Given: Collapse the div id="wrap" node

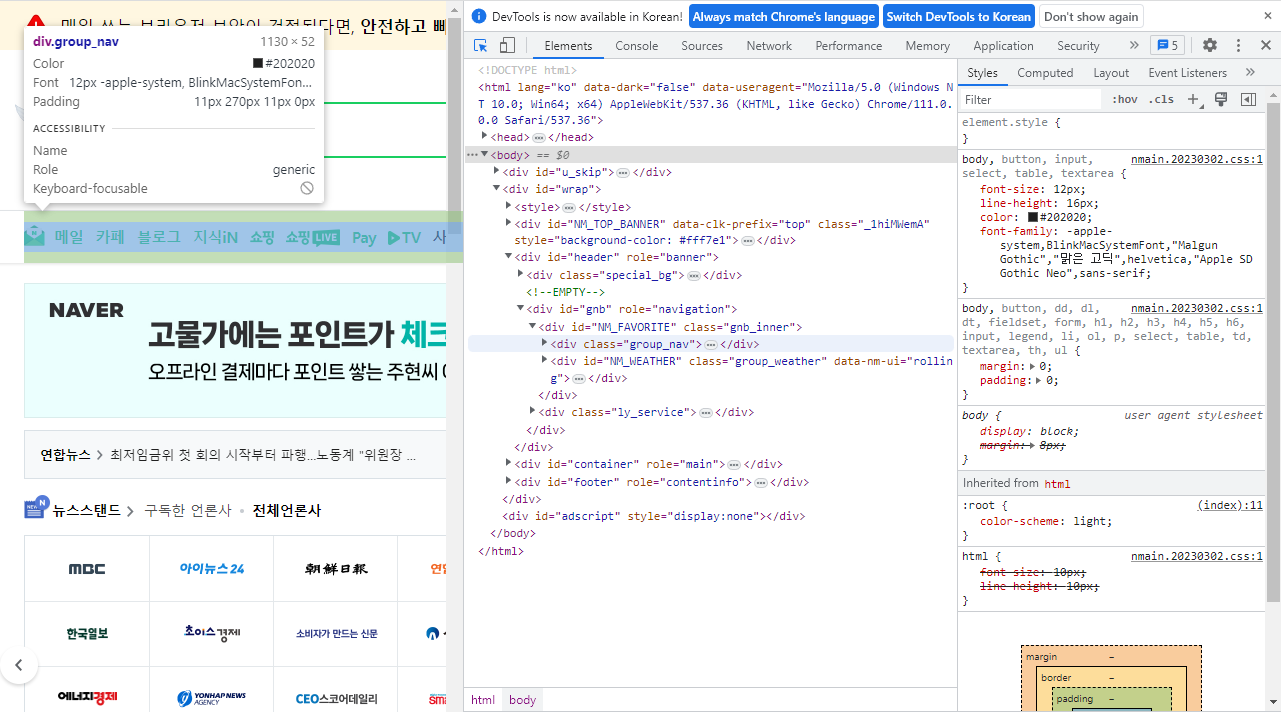Looking at the screenshot, I should (x=496, y=189).
